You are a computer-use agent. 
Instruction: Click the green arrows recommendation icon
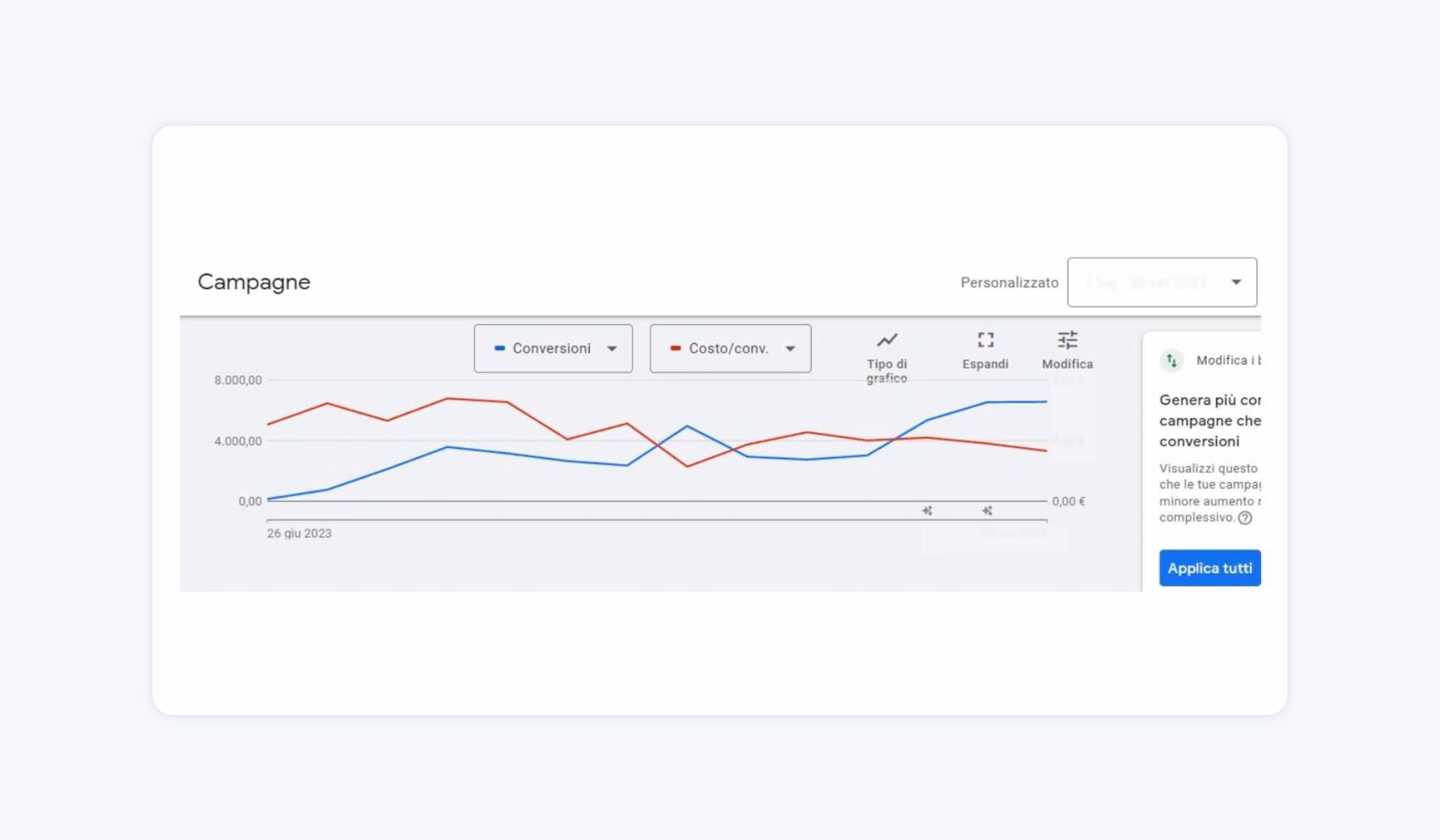(x=1171, y=361)
